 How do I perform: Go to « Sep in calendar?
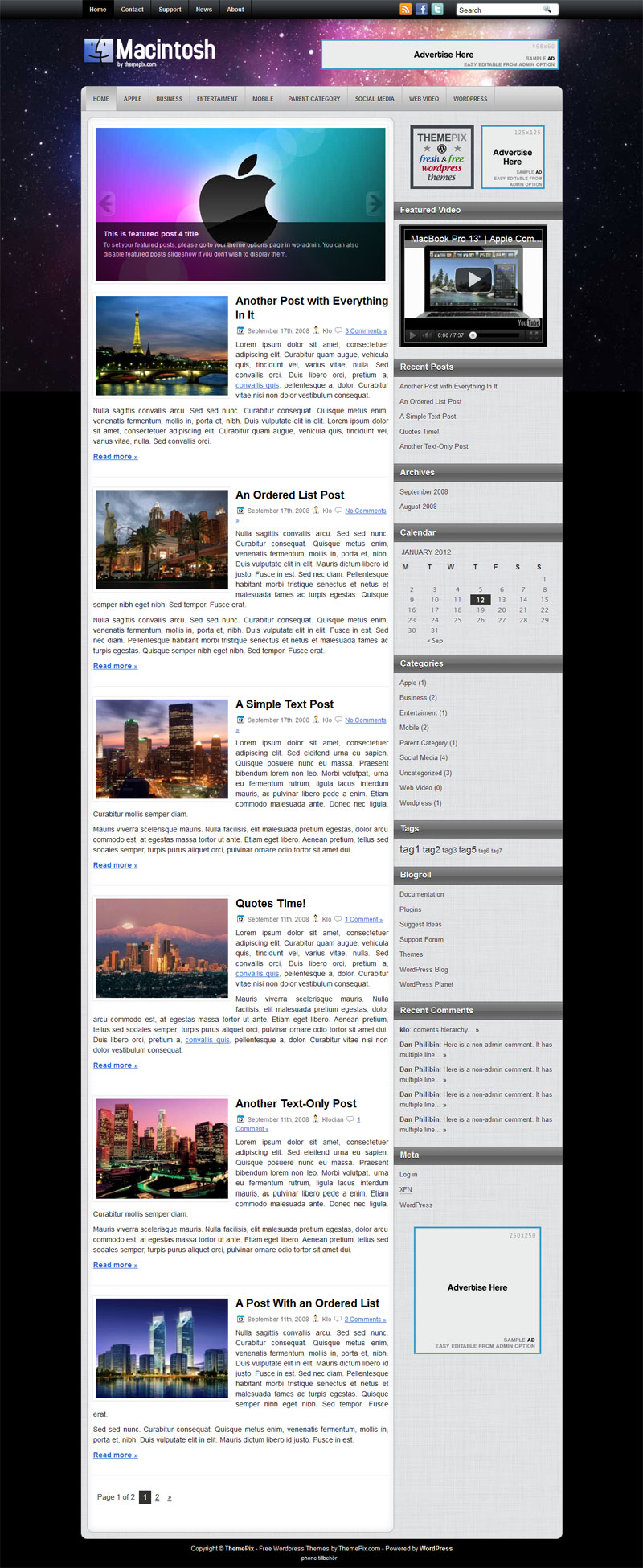(x=435, y=641)
